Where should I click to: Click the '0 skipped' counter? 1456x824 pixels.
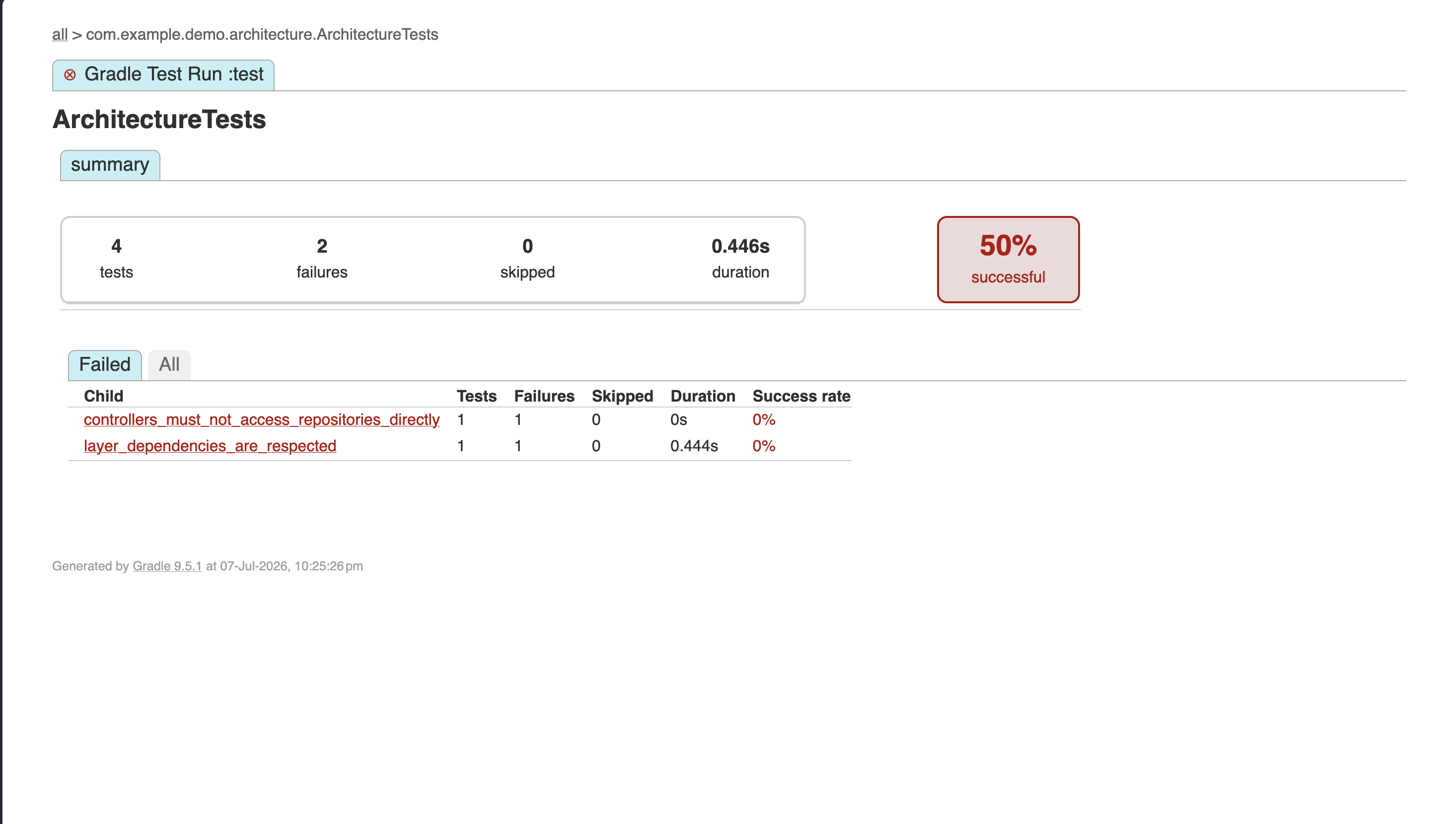(527, 259)
